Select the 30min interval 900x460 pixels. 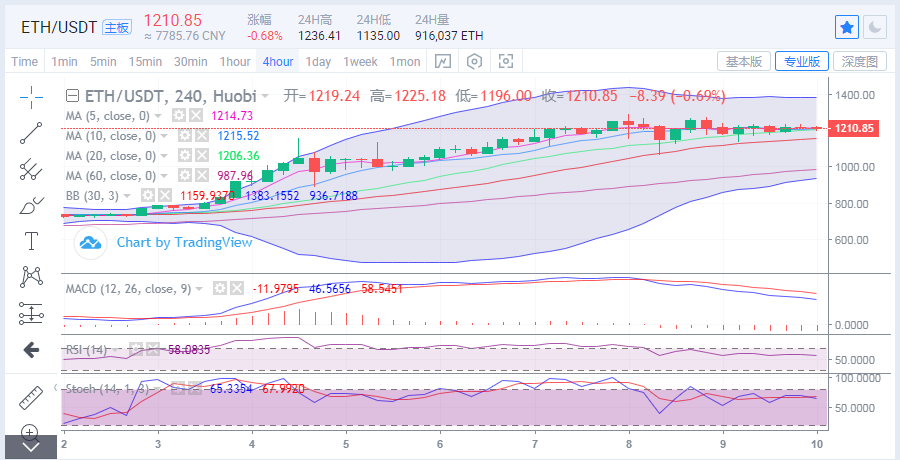[x=191, y=61]
